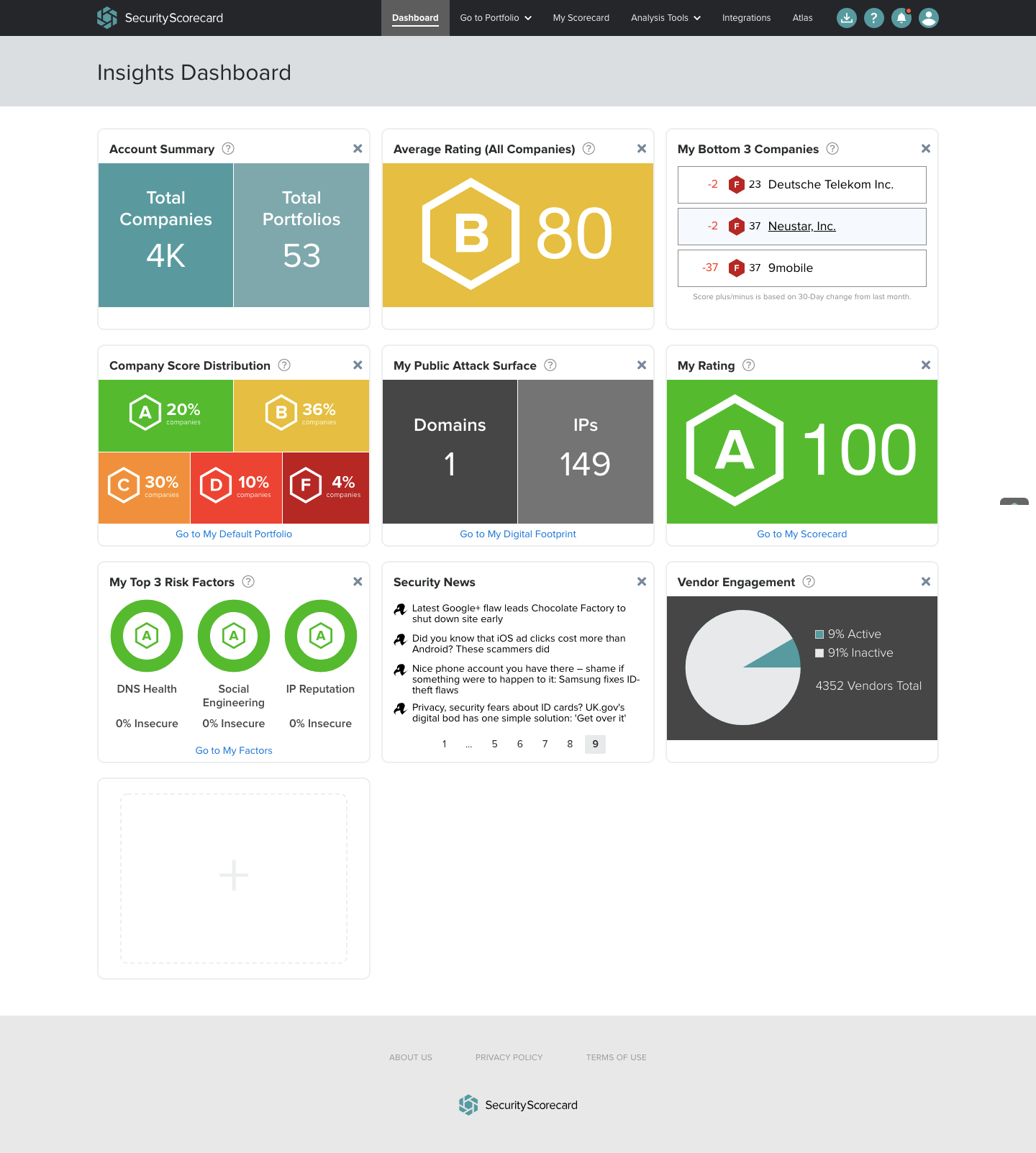Click the download icon in header
The height and width of the screenshot is (1153, 1036).
click(847, 18)
